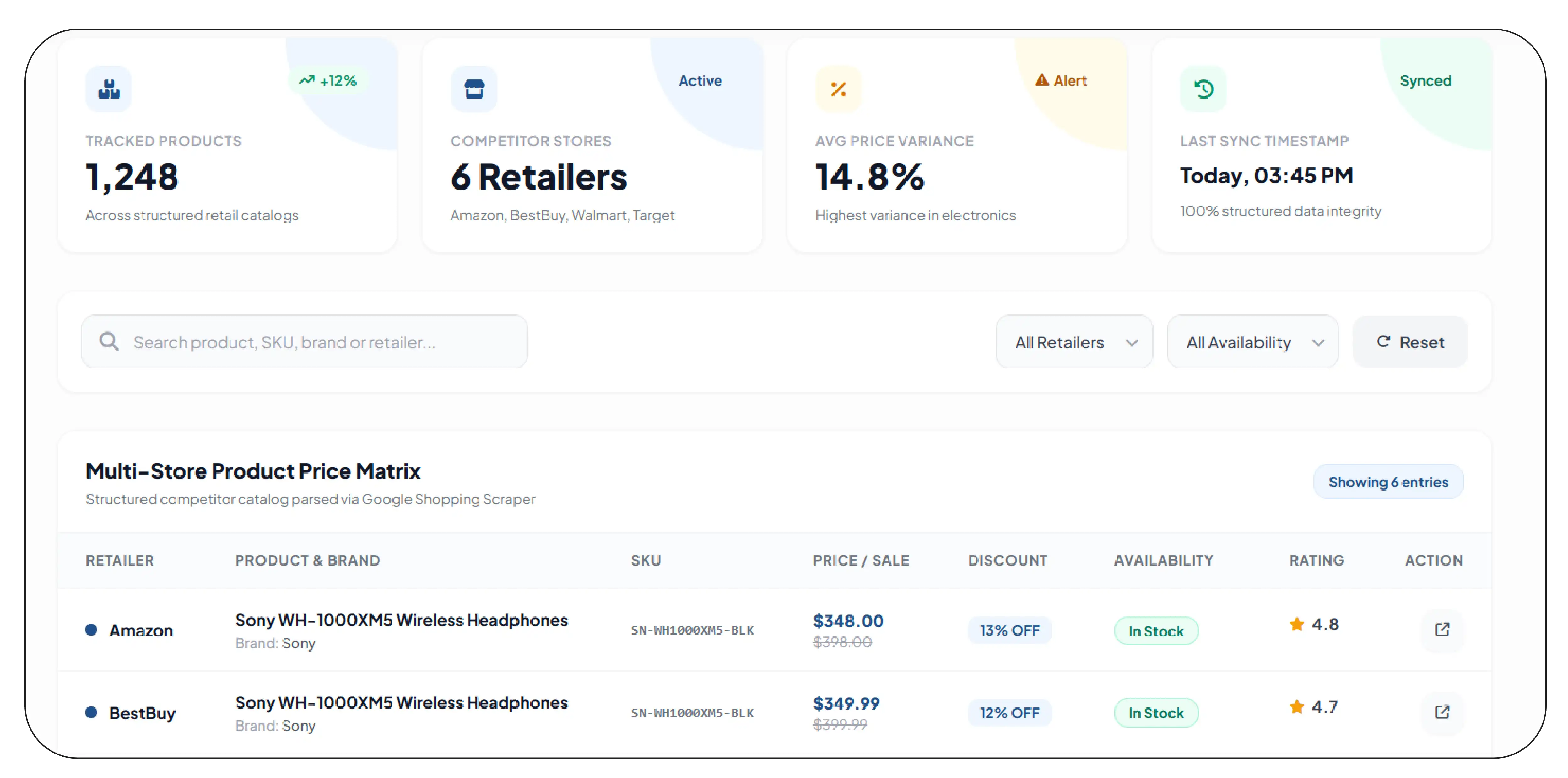Click SKU SN-WH1000XM5-BLK in Amazon row
The height and width of the screenshot is (778, 1568).
tap(692, 630)
